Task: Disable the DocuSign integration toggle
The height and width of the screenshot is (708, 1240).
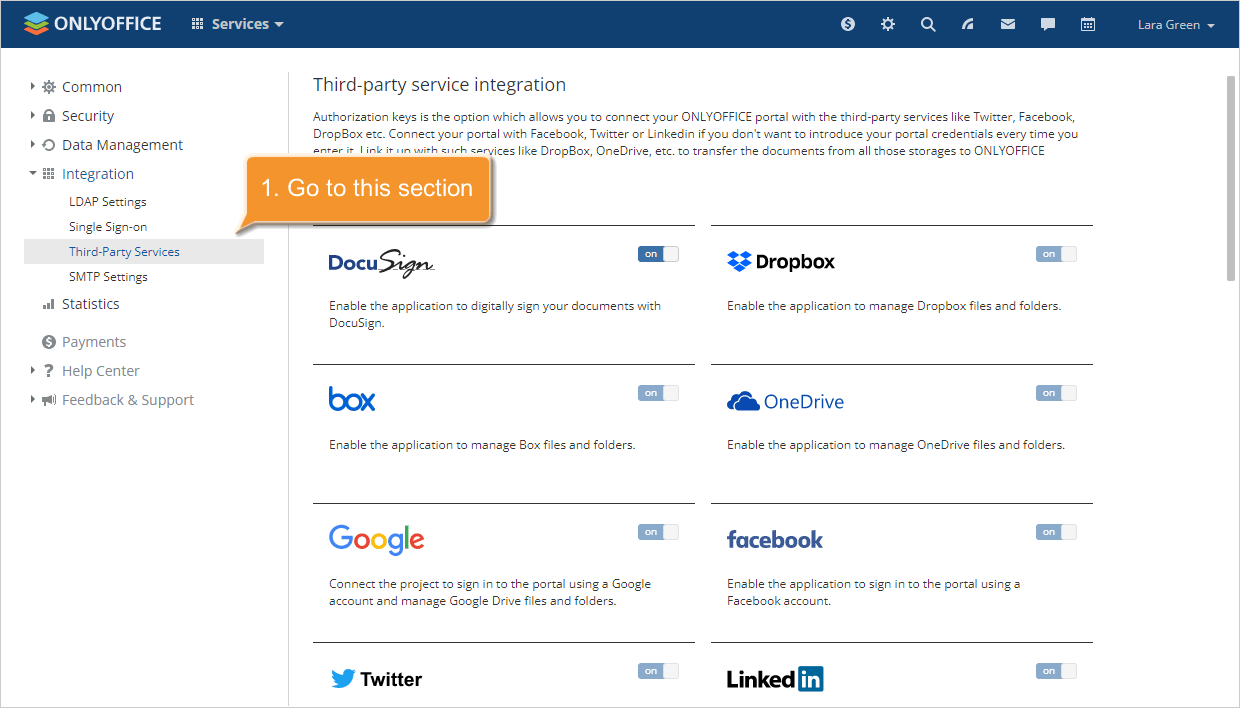Action: (x=657, y=254)
